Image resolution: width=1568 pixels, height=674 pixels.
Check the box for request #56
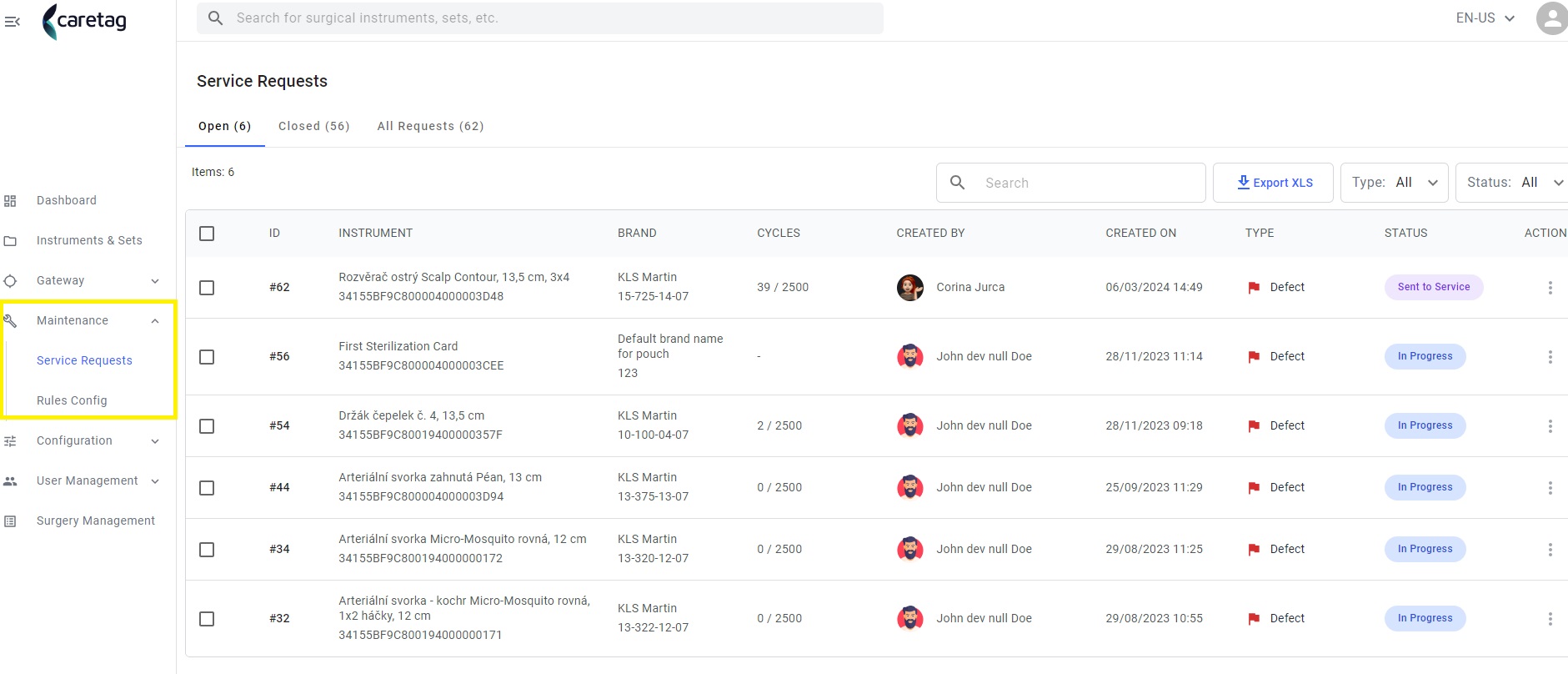point(207,357)
